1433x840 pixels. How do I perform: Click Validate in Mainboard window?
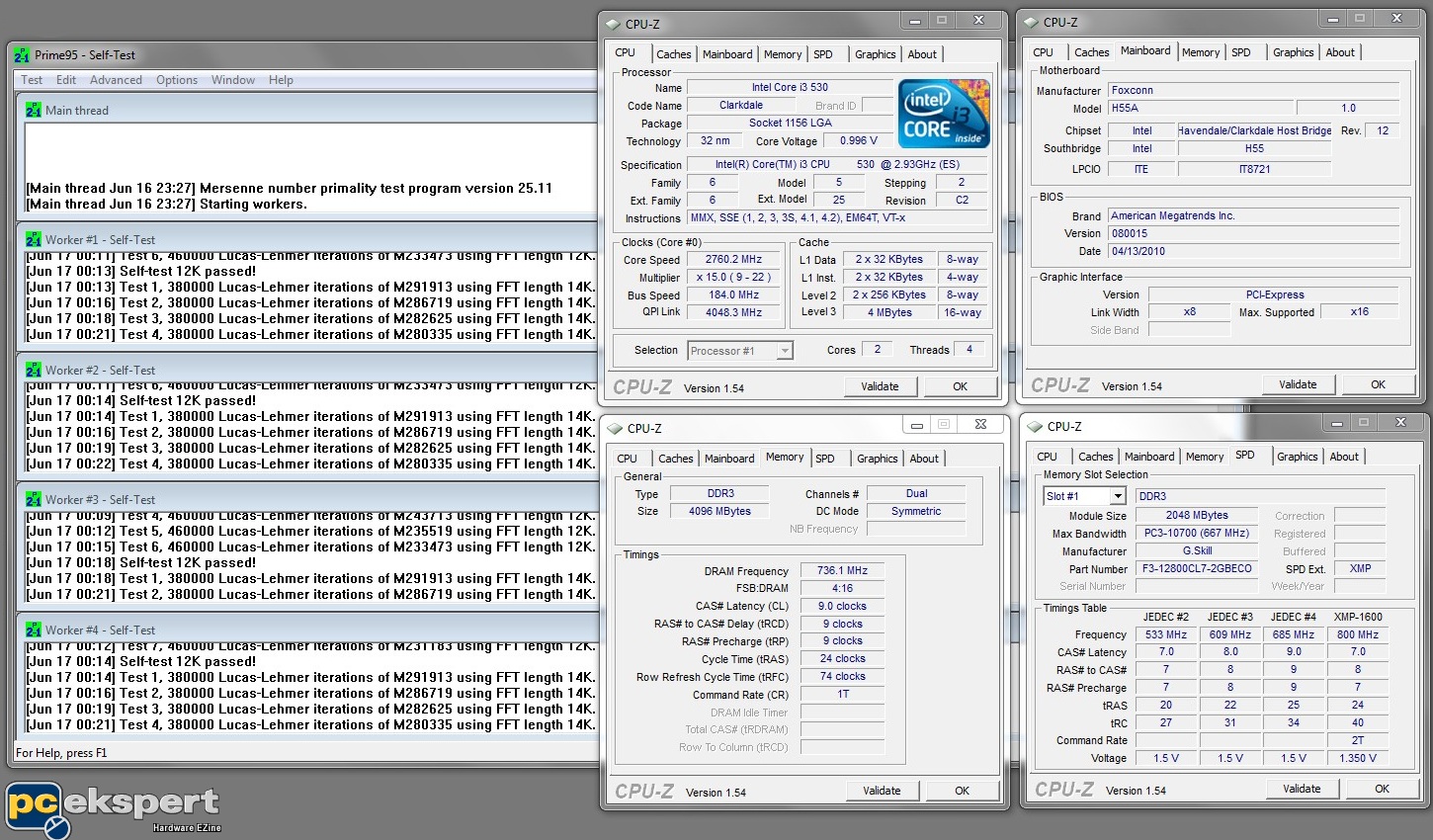point(1298,384)
